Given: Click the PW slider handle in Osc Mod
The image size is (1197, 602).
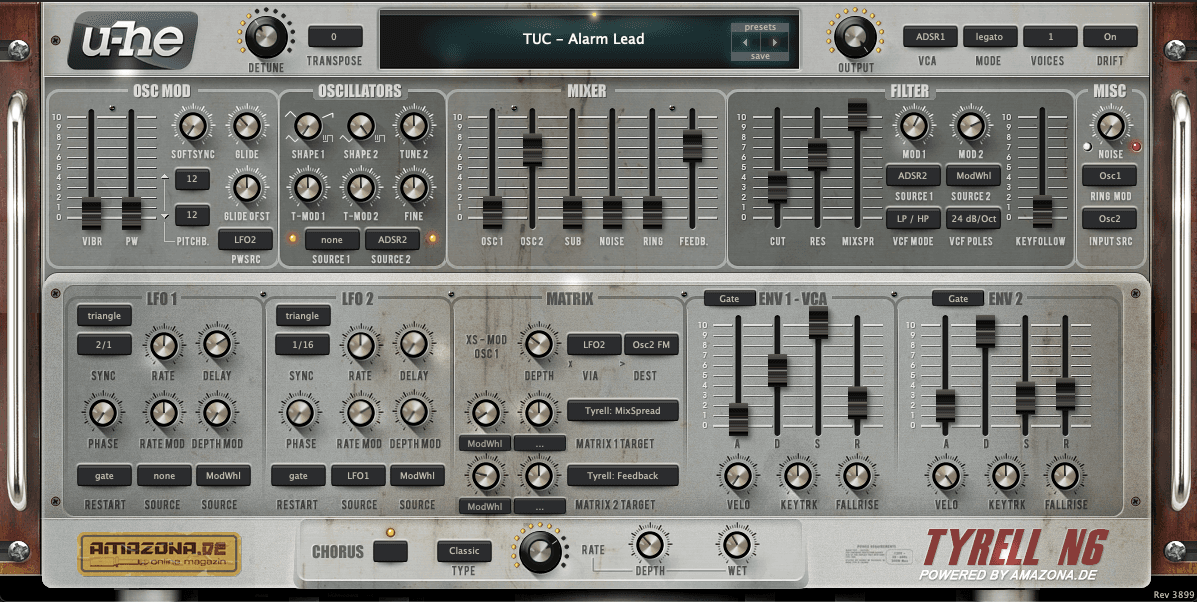Looking at the screenshot, I should coord(131,214).
